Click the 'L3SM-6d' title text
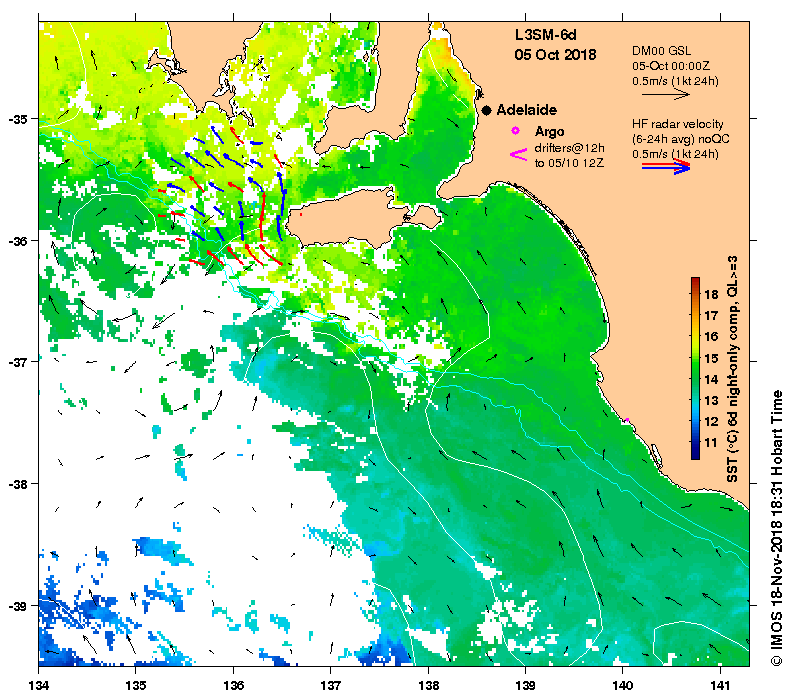The width and height of the screenshot is (791, 700). pyautogui.click(x=545, y=35)
